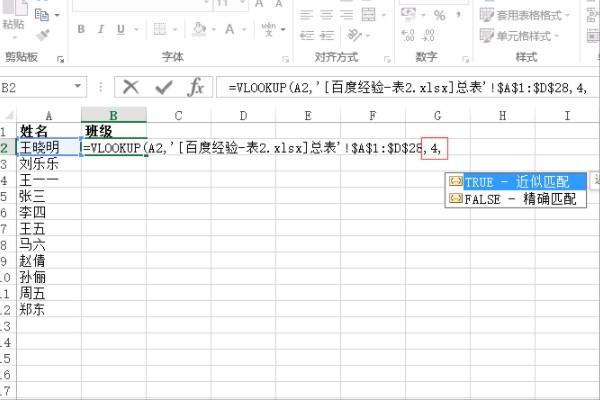Toggle Italic formatting
The image size is (600, 400).
point(101,29)
